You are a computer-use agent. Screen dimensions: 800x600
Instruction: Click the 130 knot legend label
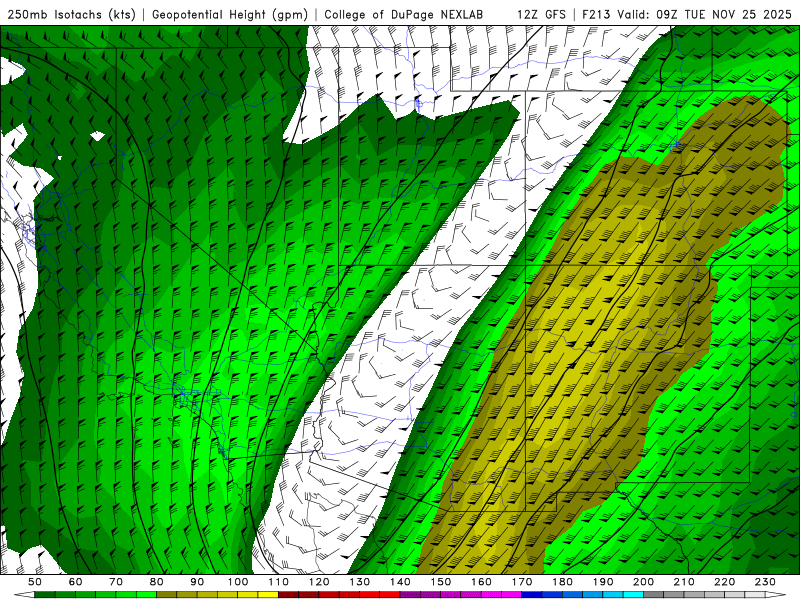[359, 582]
